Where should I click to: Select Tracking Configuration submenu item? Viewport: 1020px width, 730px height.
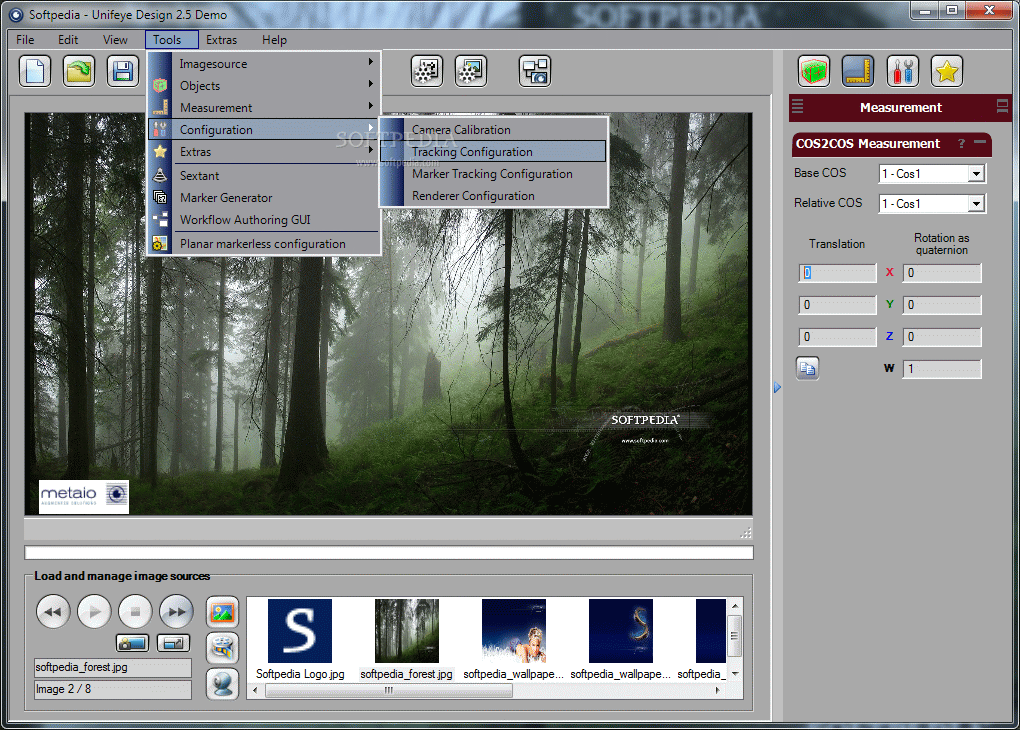pos(494,152)
